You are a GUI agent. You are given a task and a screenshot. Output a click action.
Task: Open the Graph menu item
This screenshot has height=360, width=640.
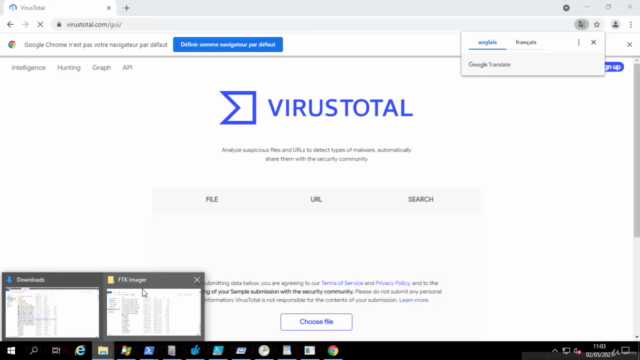(101, 68)
